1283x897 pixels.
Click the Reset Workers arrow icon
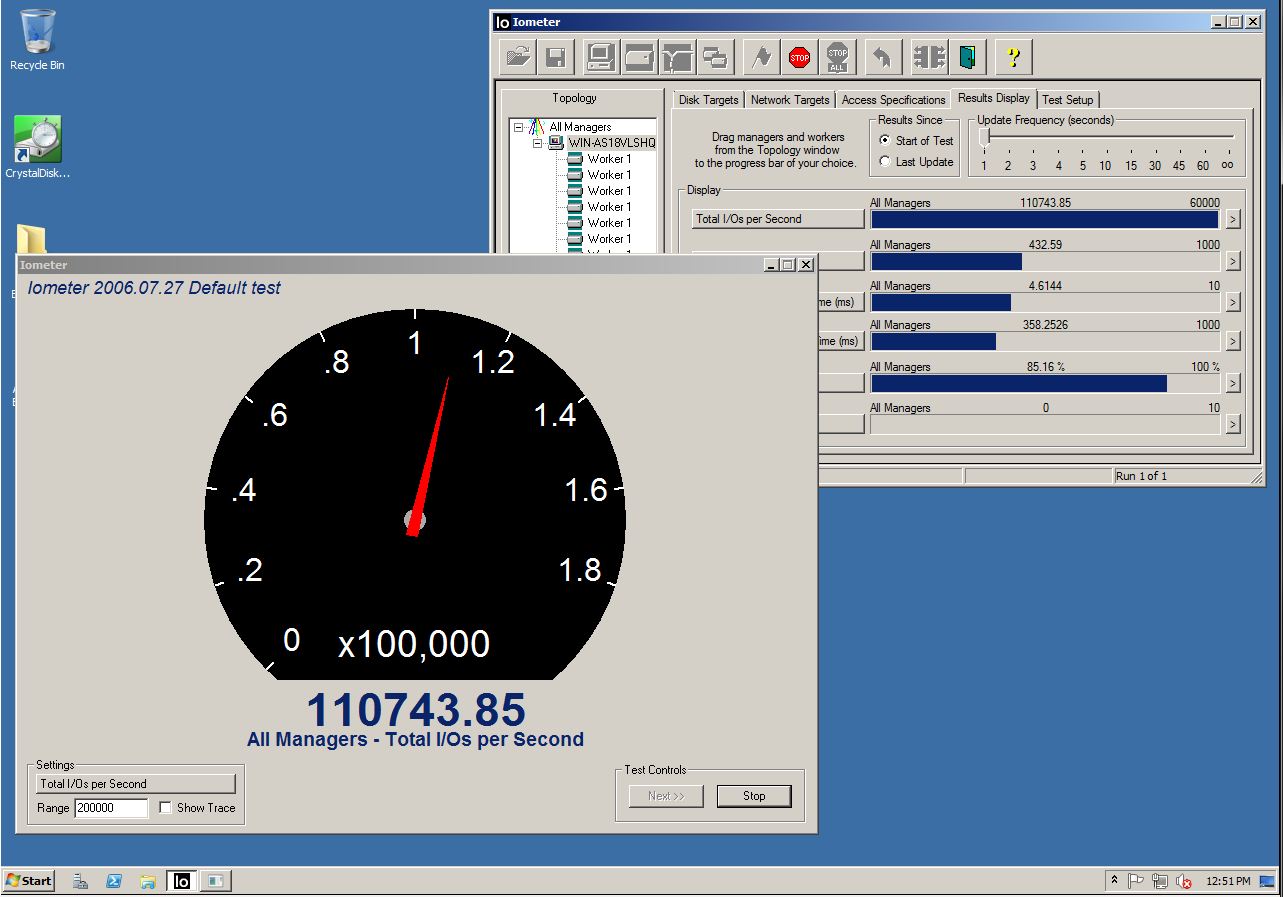[x=882, y=57]
